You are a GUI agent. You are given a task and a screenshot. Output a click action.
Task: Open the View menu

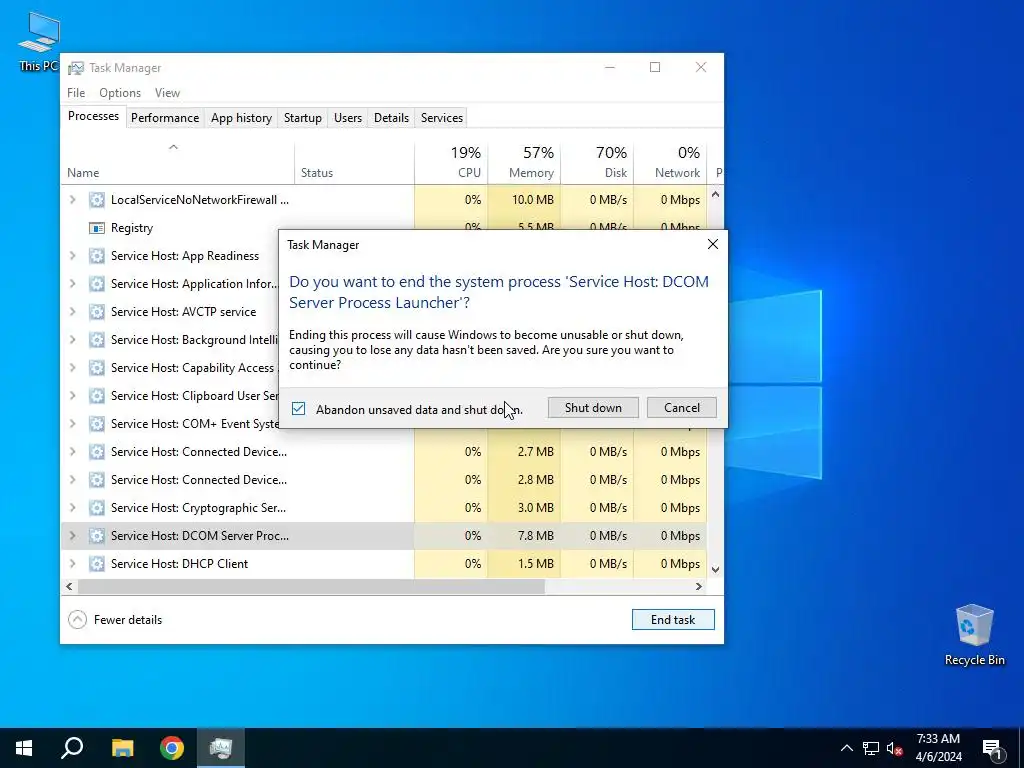(x=167, y=93)
